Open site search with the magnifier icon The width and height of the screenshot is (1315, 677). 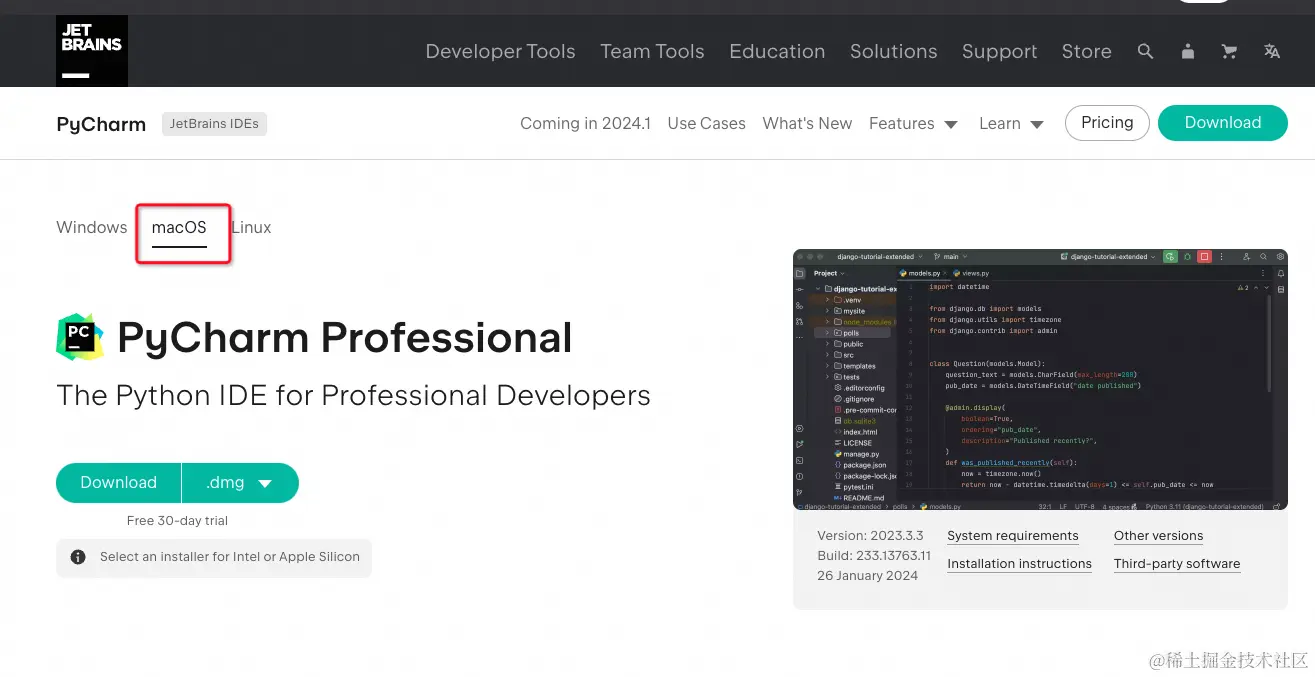tap(1145, 51)
